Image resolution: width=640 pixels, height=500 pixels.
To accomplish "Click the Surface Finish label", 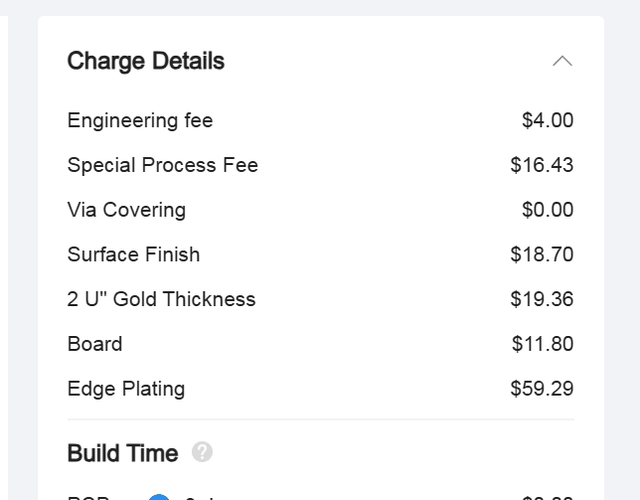I will click(133, 254).
